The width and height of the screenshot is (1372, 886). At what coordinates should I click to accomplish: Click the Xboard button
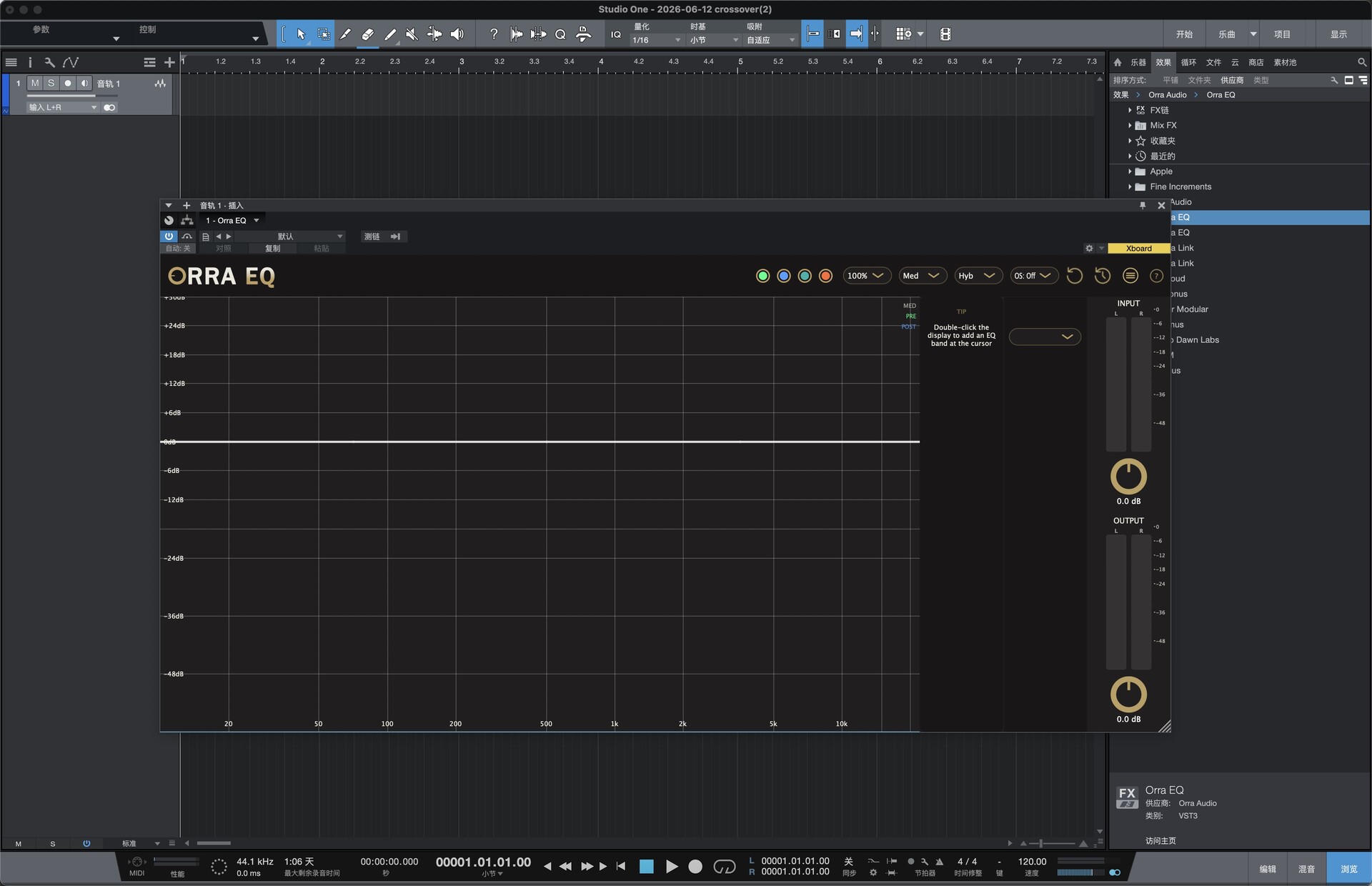point(1138,249)
